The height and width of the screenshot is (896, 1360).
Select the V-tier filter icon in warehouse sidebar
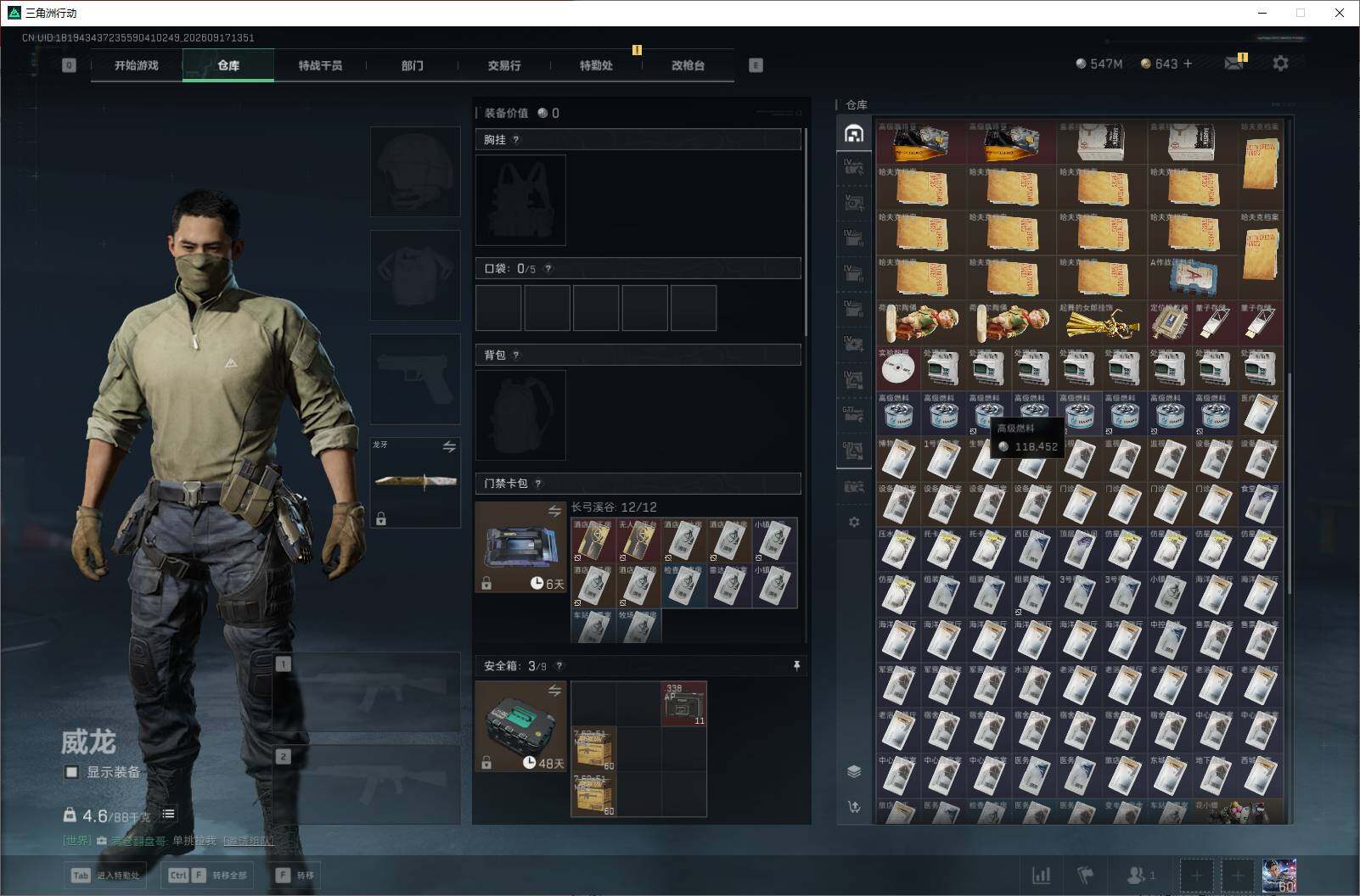(854, 202)
